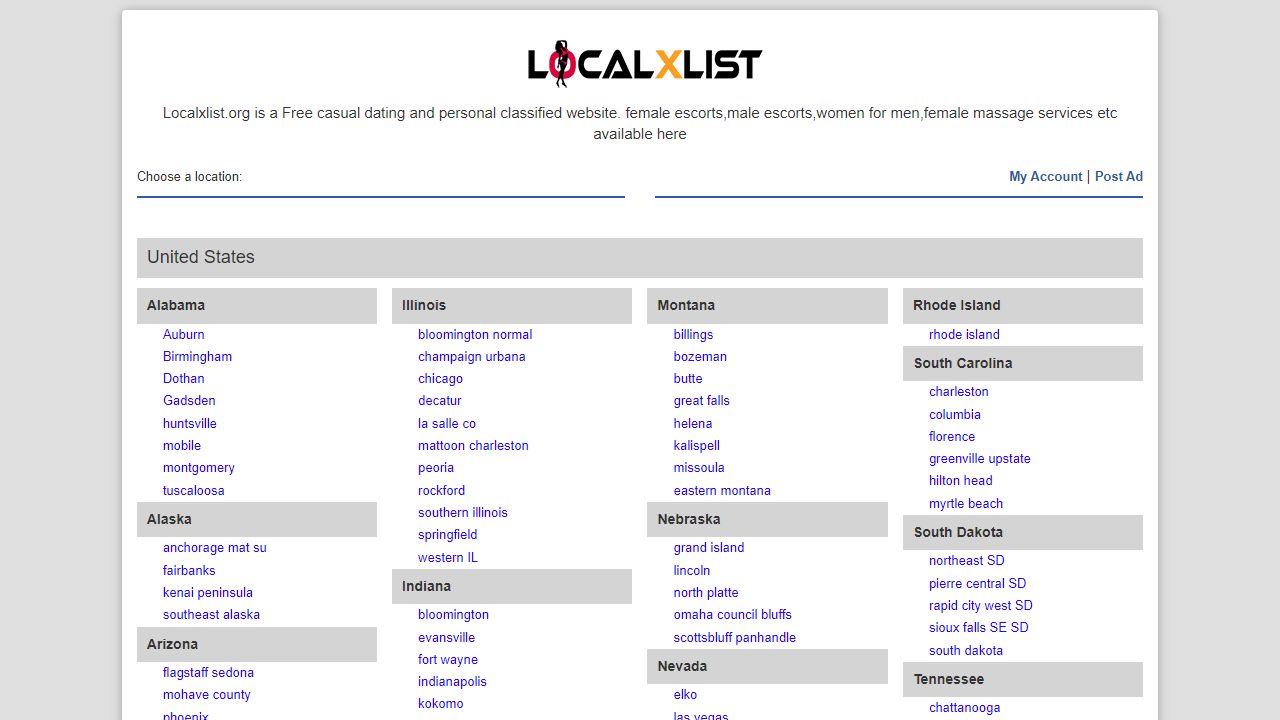This screenshot has height=720, width=1280.
Task: Choose mohave county link
Action: (207, 694)
